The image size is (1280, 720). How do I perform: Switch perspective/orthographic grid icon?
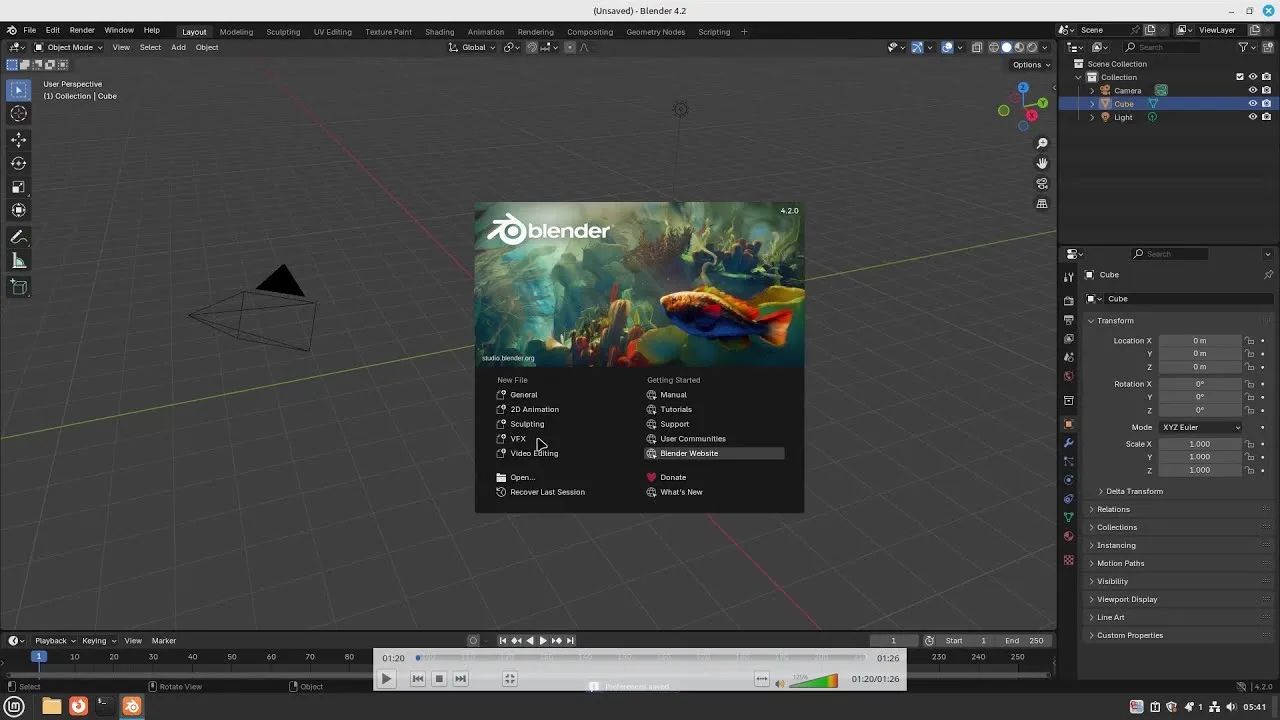click(x=1042, y=204)
